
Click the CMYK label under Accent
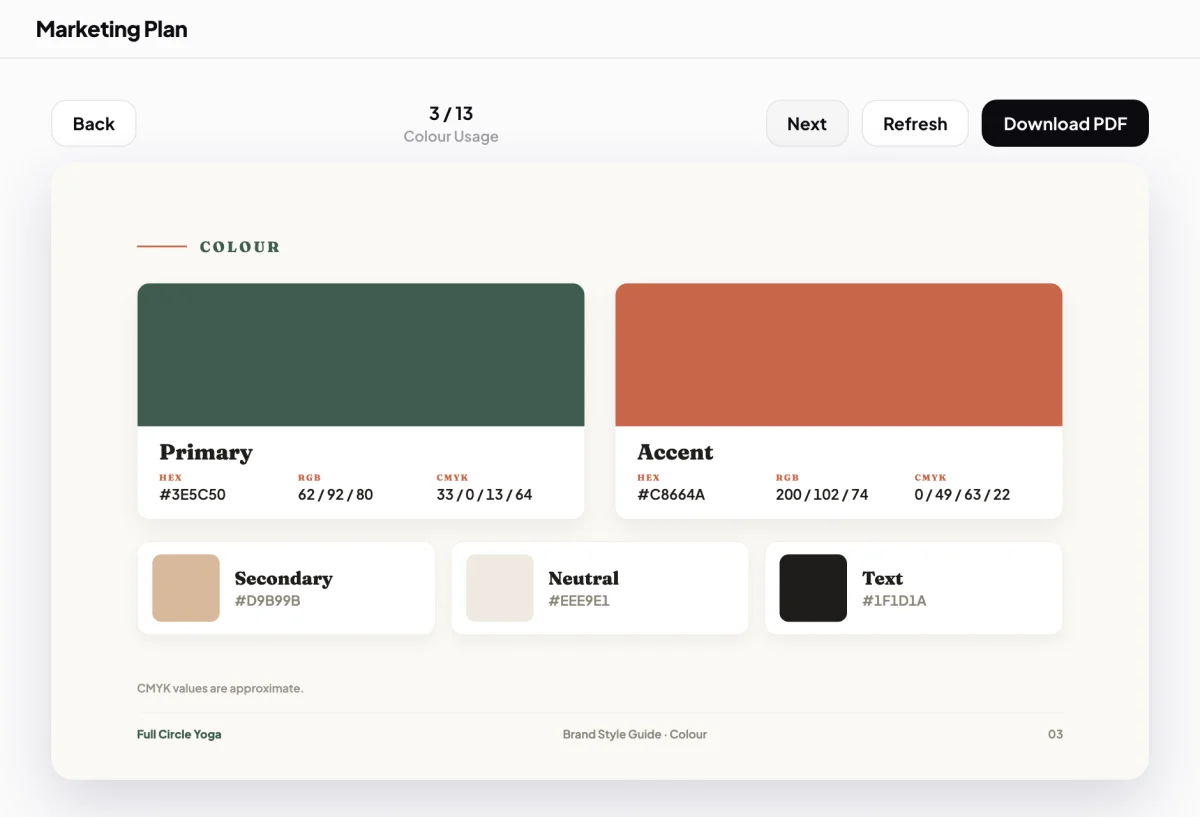[930, 478]
